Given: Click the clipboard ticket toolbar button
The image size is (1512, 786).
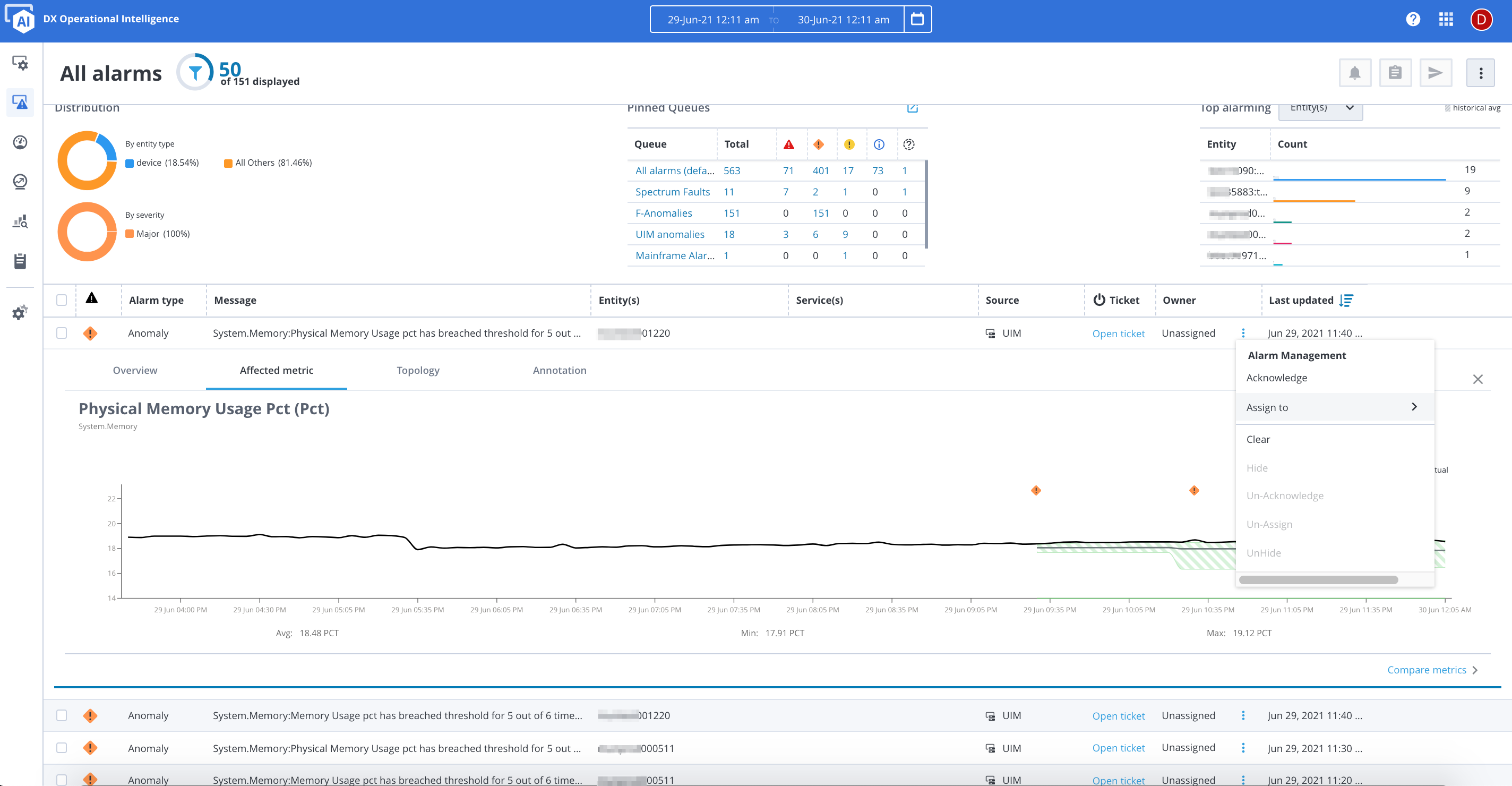Looking at the screenshot, I should pos(1395,73).
